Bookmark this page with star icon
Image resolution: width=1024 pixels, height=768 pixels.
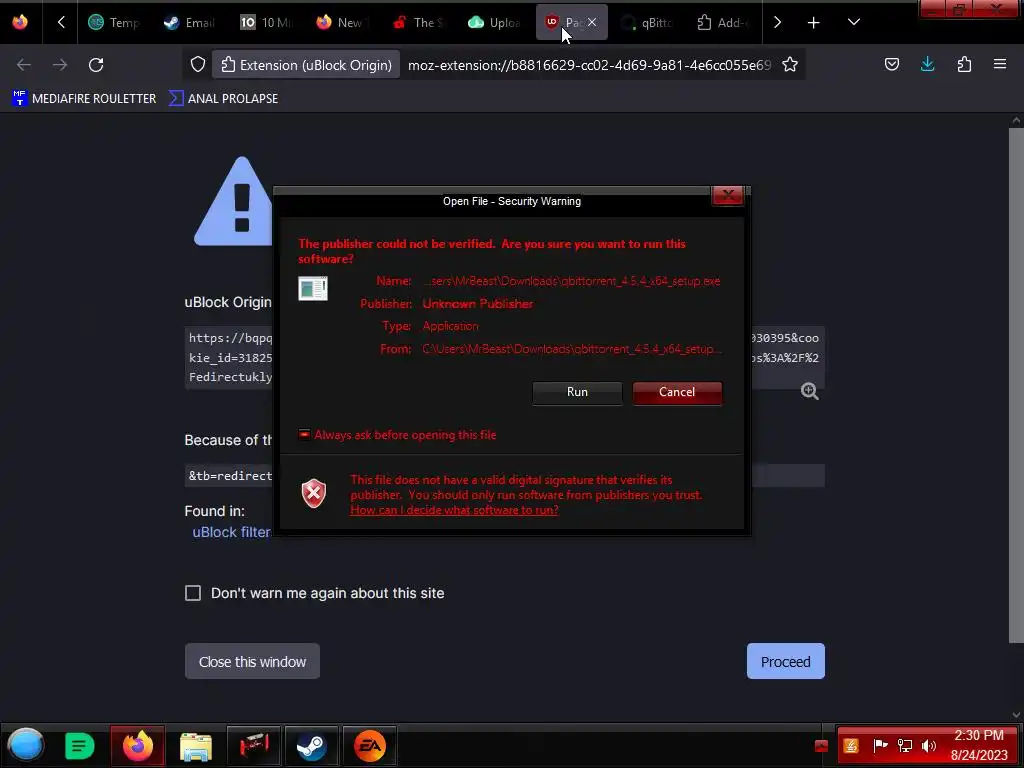click(790, 64)
